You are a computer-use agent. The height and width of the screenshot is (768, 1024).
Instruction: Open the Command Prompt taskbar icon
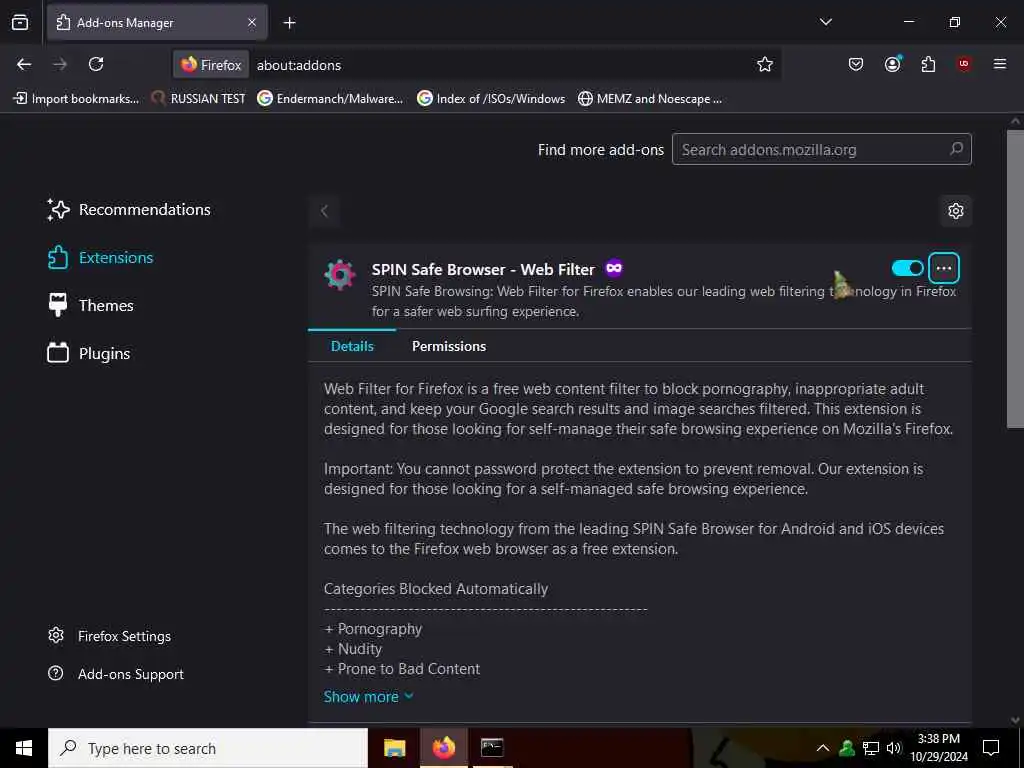(492, 748)
